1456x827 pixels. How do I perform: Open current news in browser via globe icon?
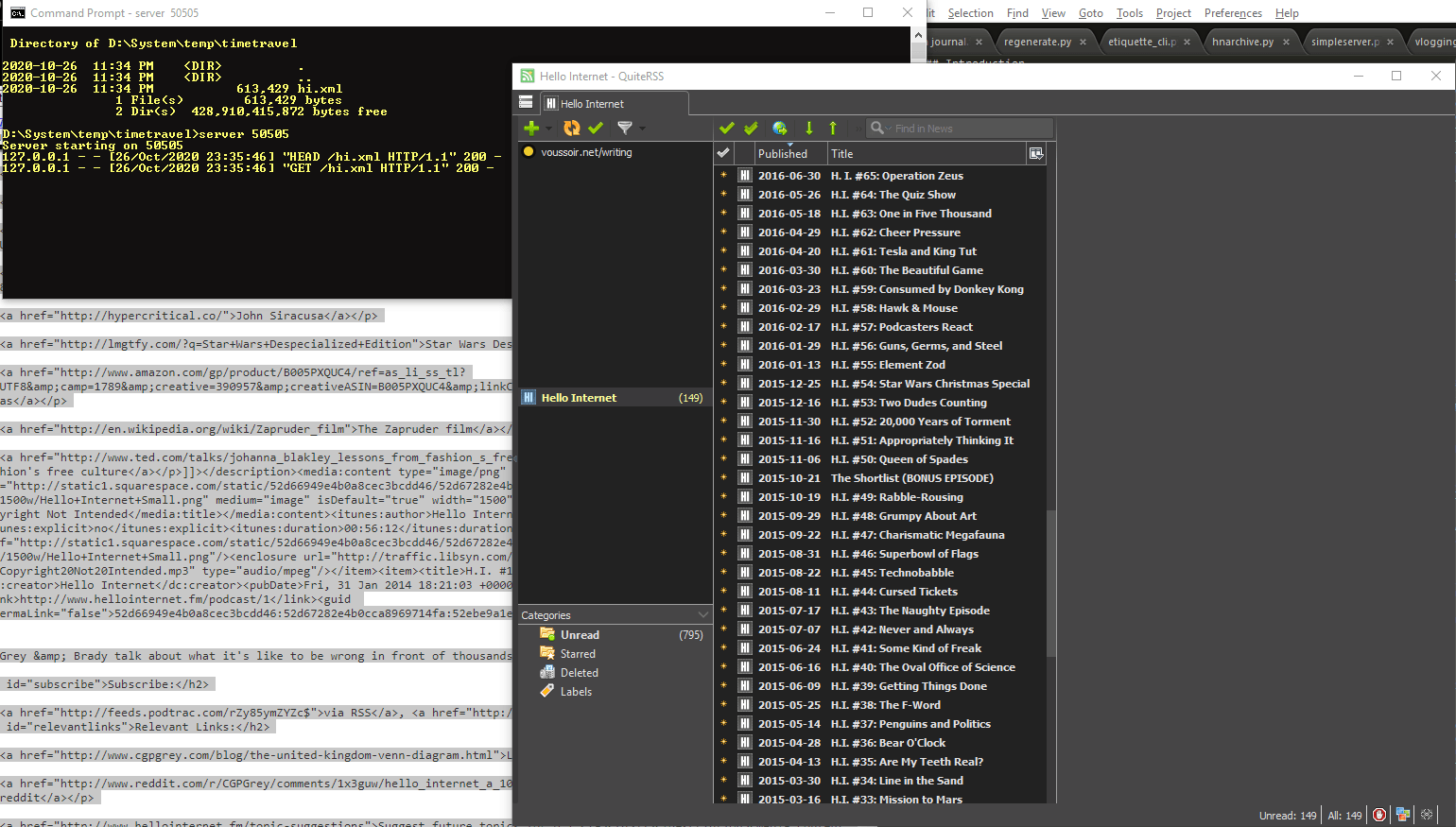coord(779,128)
